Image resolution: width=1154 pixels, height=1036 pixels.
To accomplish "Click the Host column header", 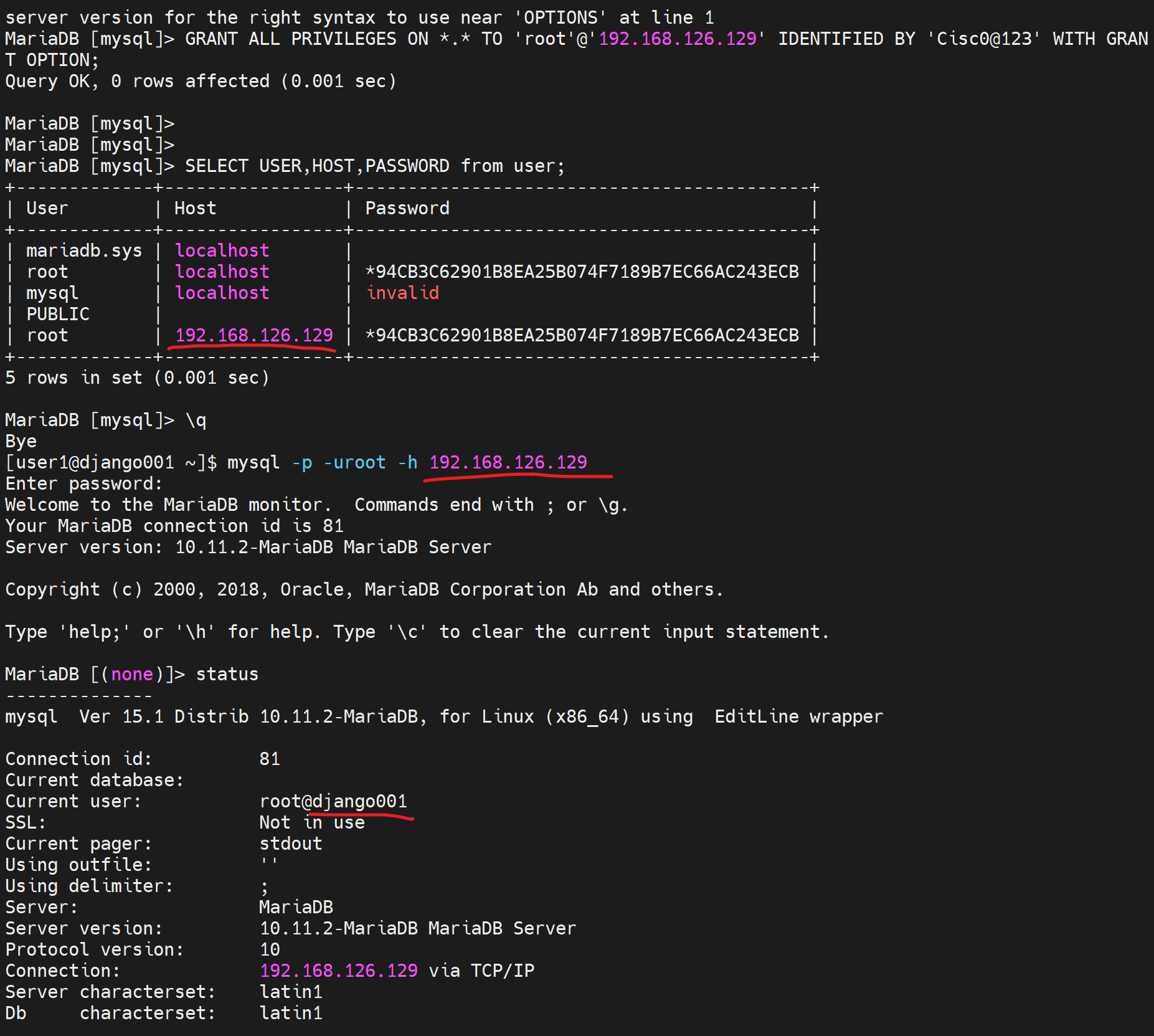I will [x=195, y=208].
